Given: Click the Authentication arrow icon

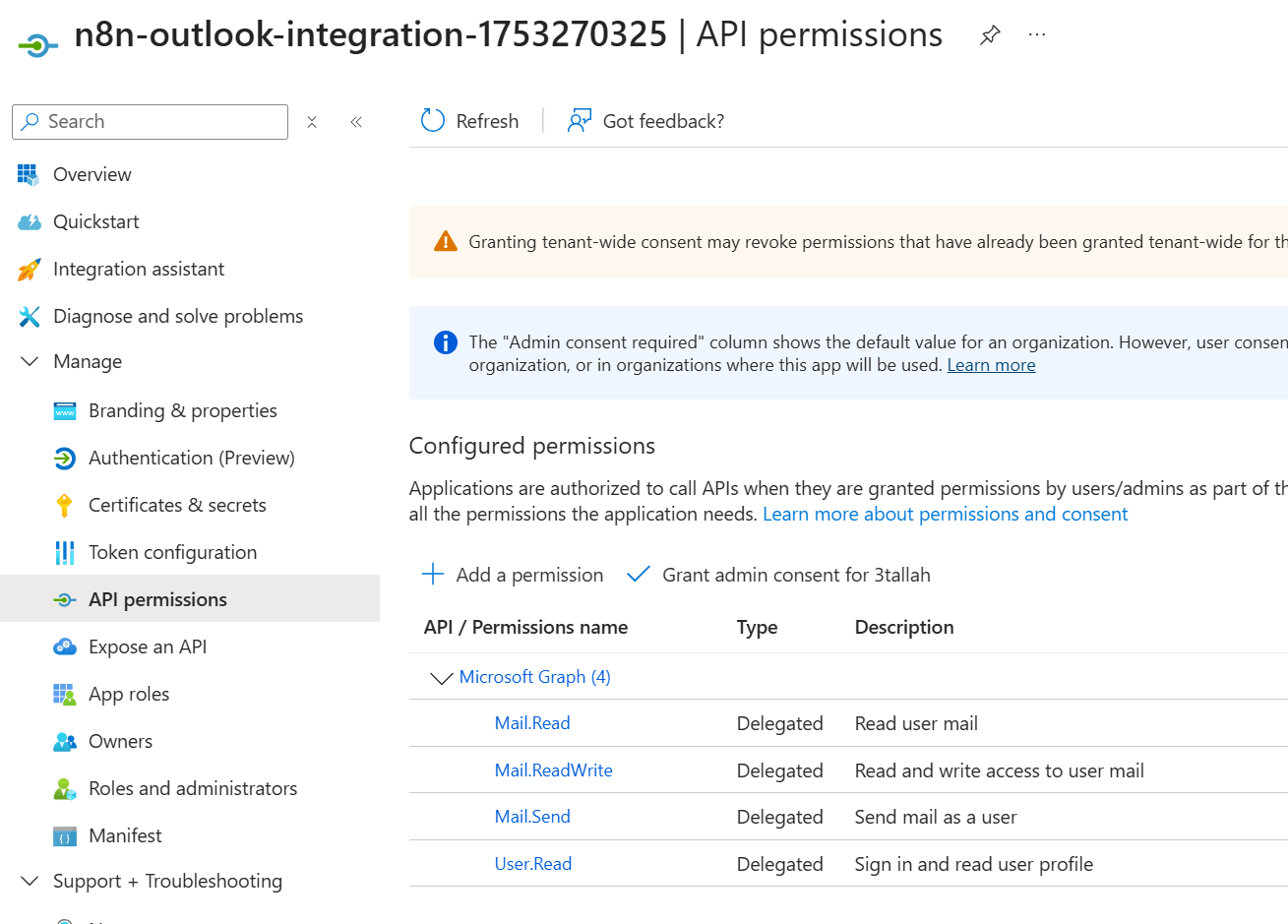Looking at the screenshot, I should (65, 459).
